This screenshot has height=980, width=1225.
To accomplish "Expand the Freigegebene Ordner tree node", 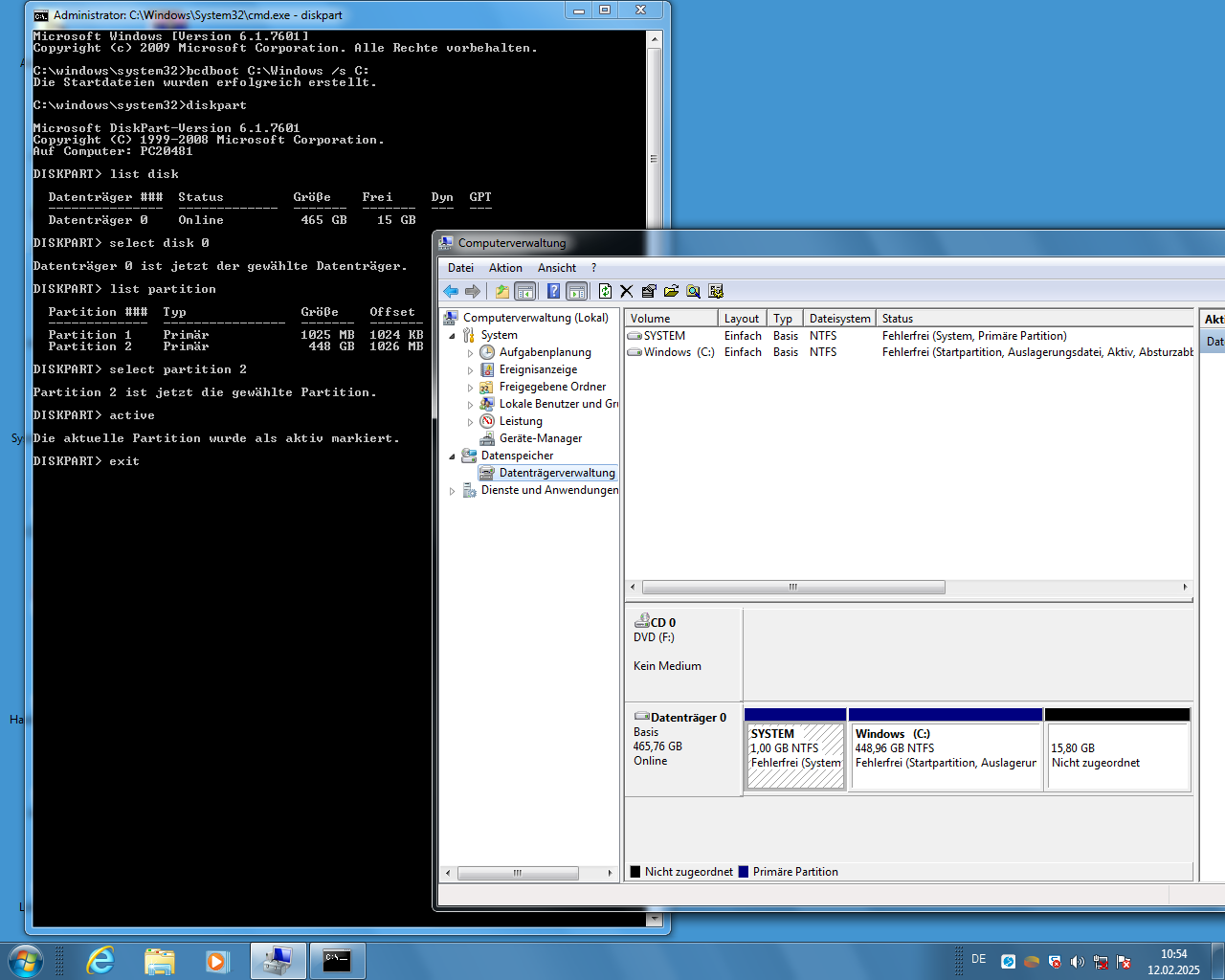I will click(x=470, y=388).
